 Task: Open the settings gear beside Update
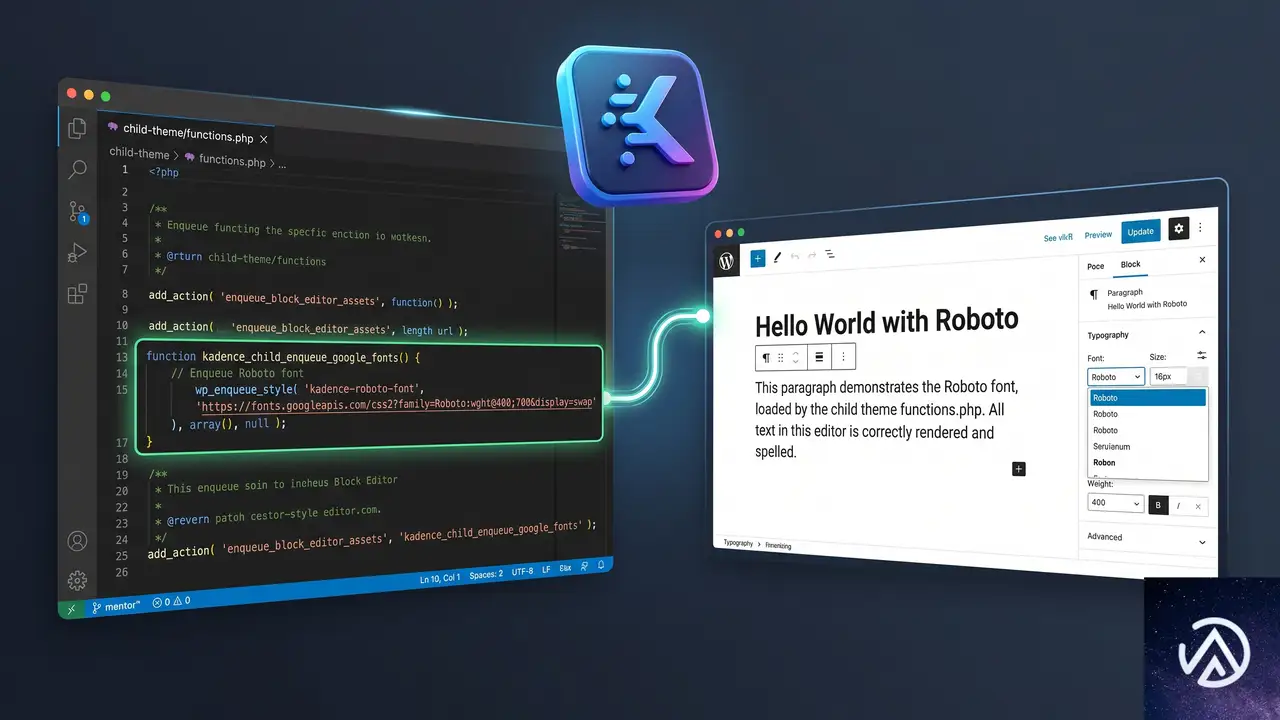click(1178, 228)
